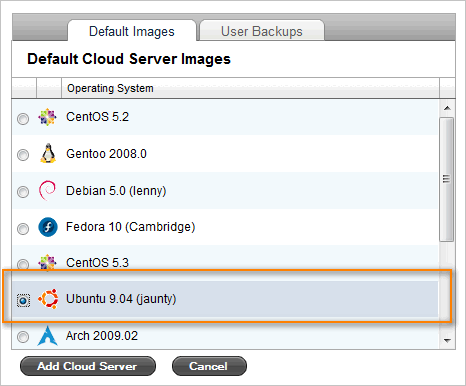Click the Debian 5.0 (lenny) text

tap(116, 191)
